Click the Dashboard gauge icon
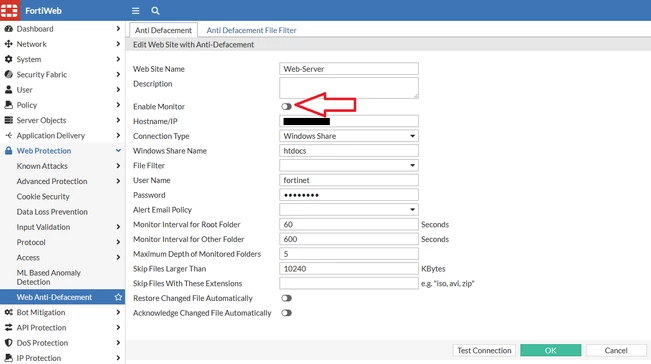 coord(8,29)
